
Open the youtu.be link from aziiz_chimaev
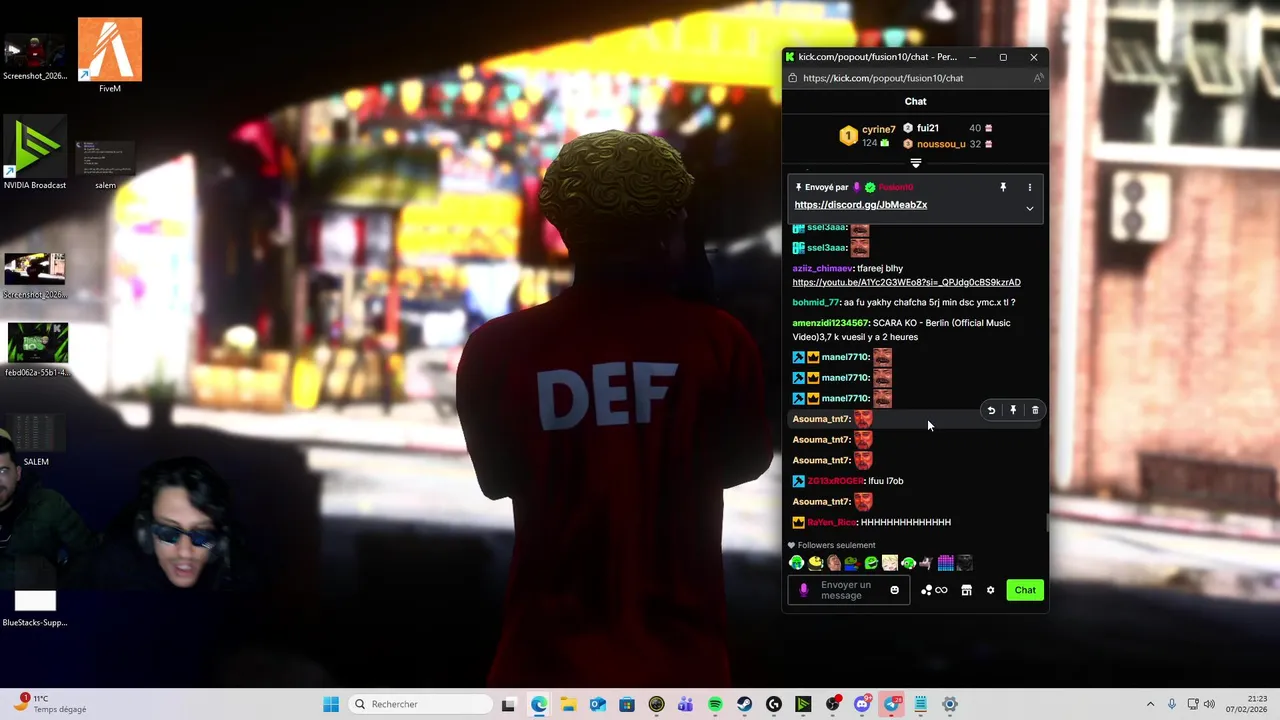(x=907, y=283)
